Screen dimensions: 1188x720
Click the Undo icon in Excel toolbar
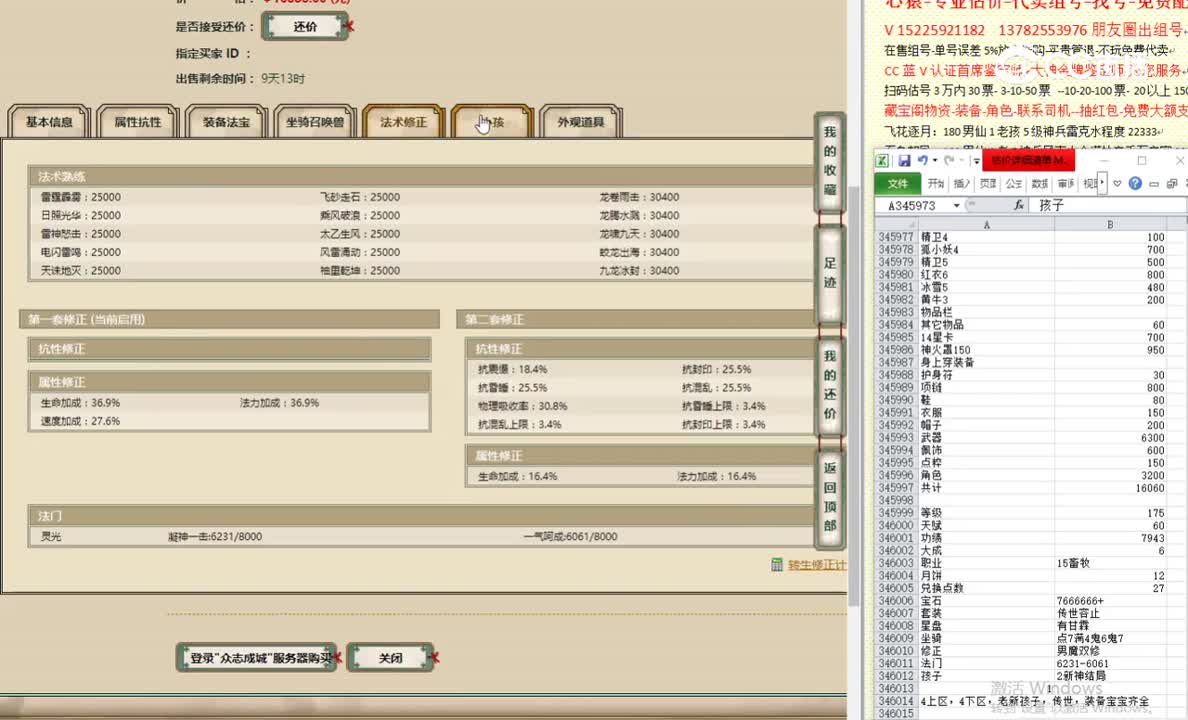(x=923, y=160)
